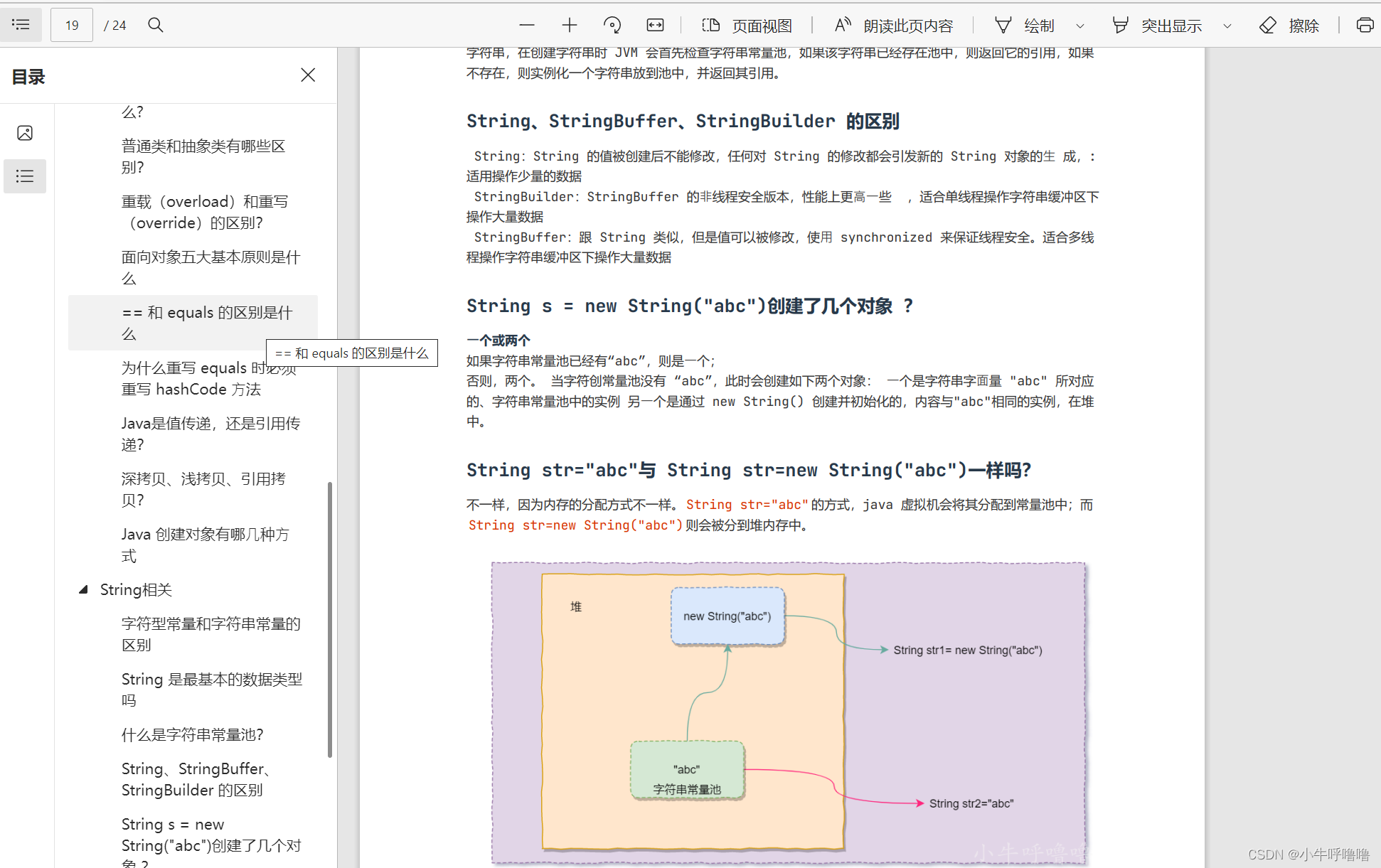Zoom in with the plus icon

(569, 26)
